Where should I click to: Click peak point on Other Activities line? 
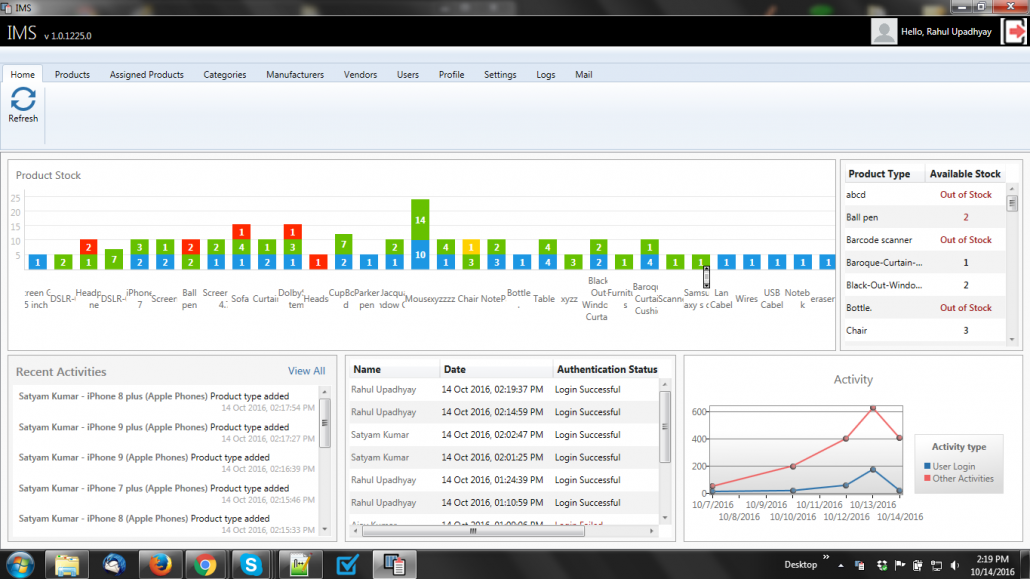pyautogui.click(x=873, y=408)
